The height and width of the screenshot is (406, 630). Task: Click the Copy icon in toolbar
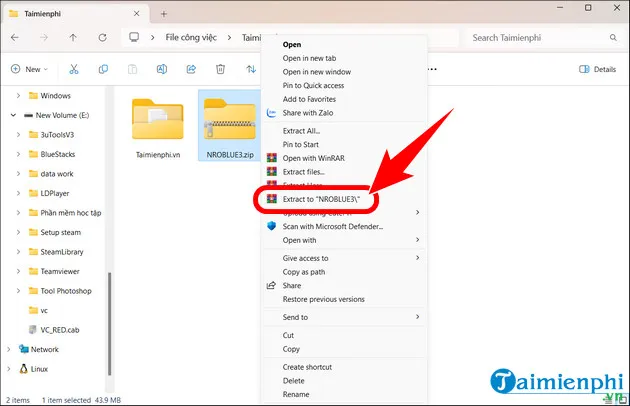tap(103, 69)
